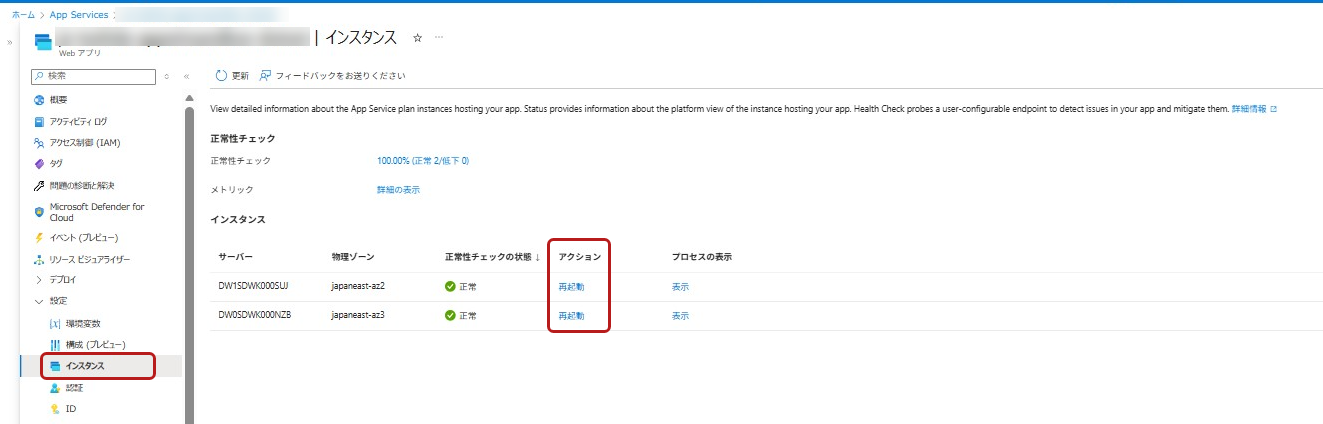Open アクティビティ ログ in the sidebar
Viewport: 1323px width, 424px height.
pos(78,121)
